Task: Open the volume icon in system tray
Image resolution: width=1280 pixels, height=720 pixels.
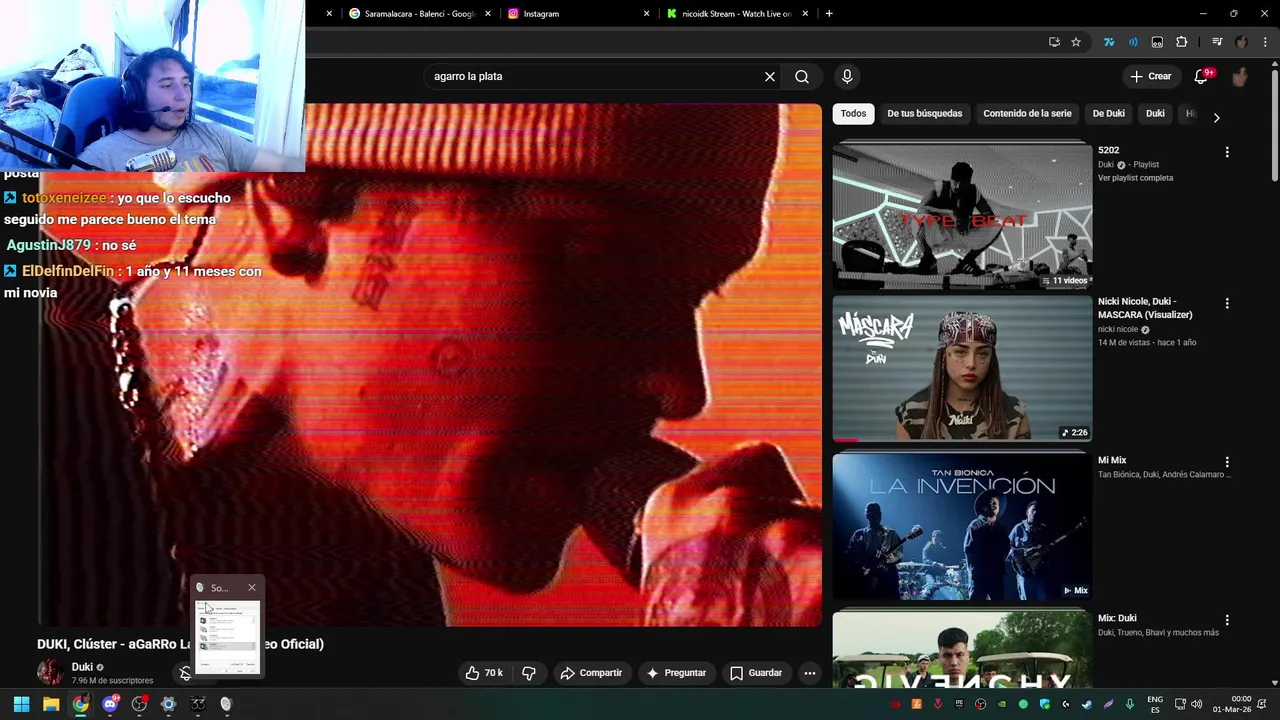Action: 1197,704
